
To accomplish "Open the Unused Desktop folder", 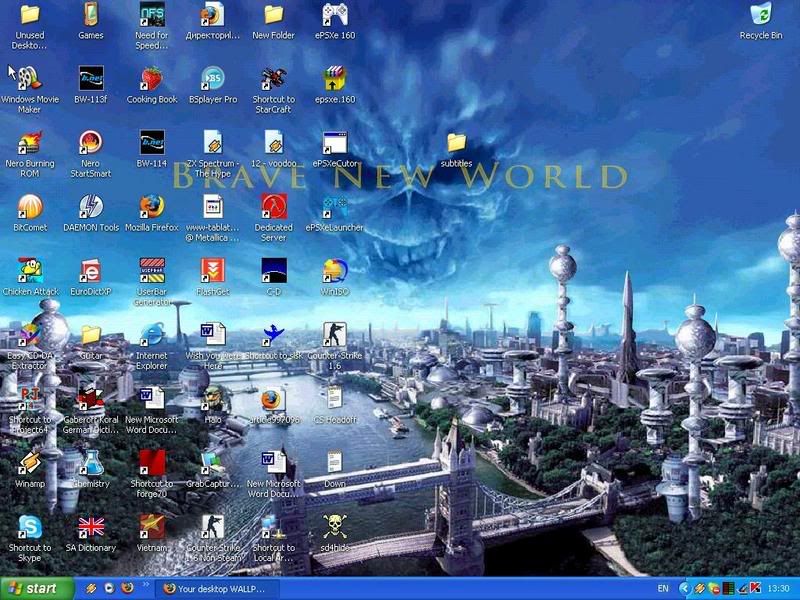I will 30,14.
